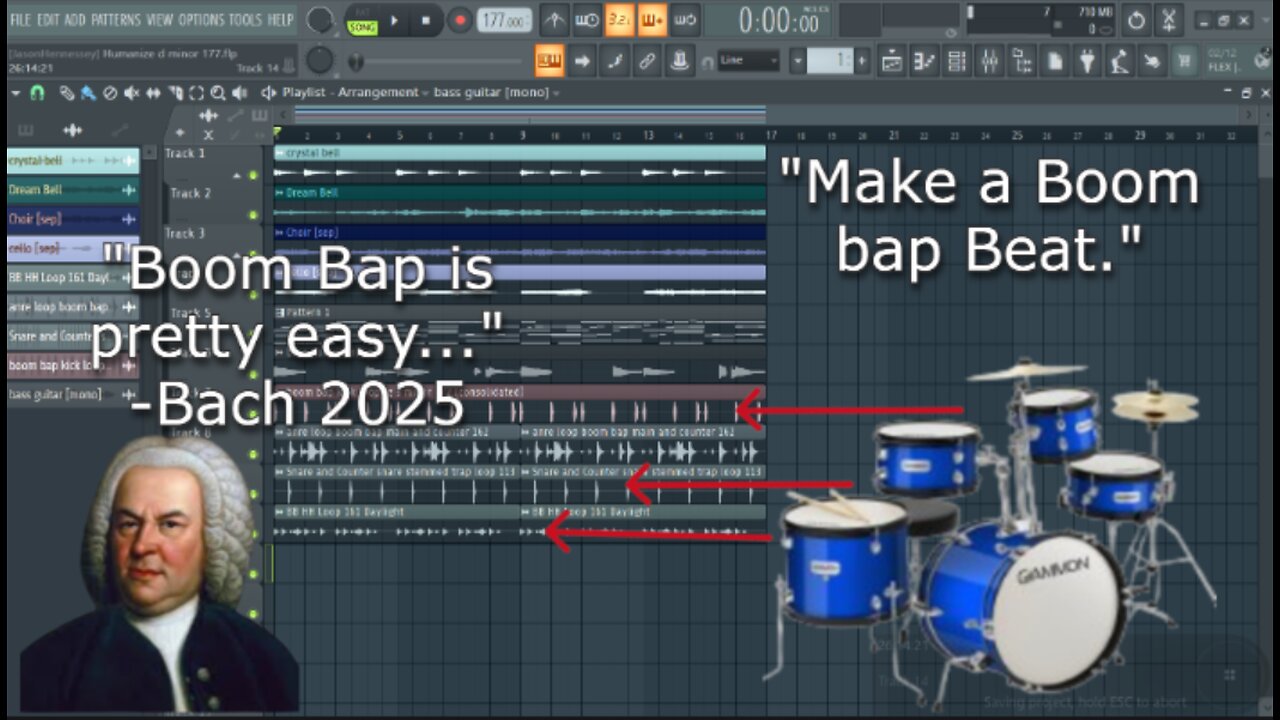
Task: Click the undo history circular arrow icon
Action: 1136,20
